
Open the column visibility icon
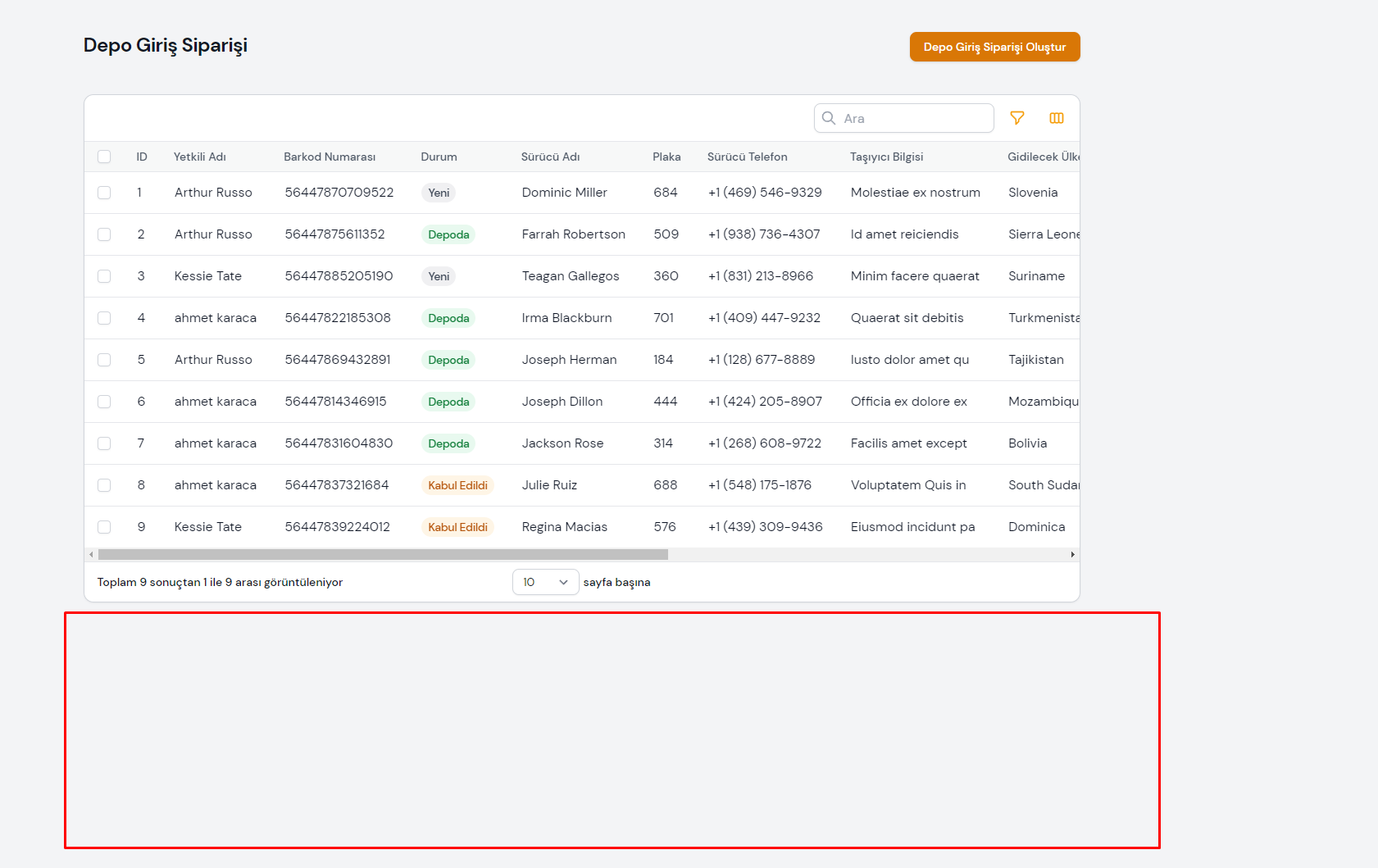[1057, 118]
